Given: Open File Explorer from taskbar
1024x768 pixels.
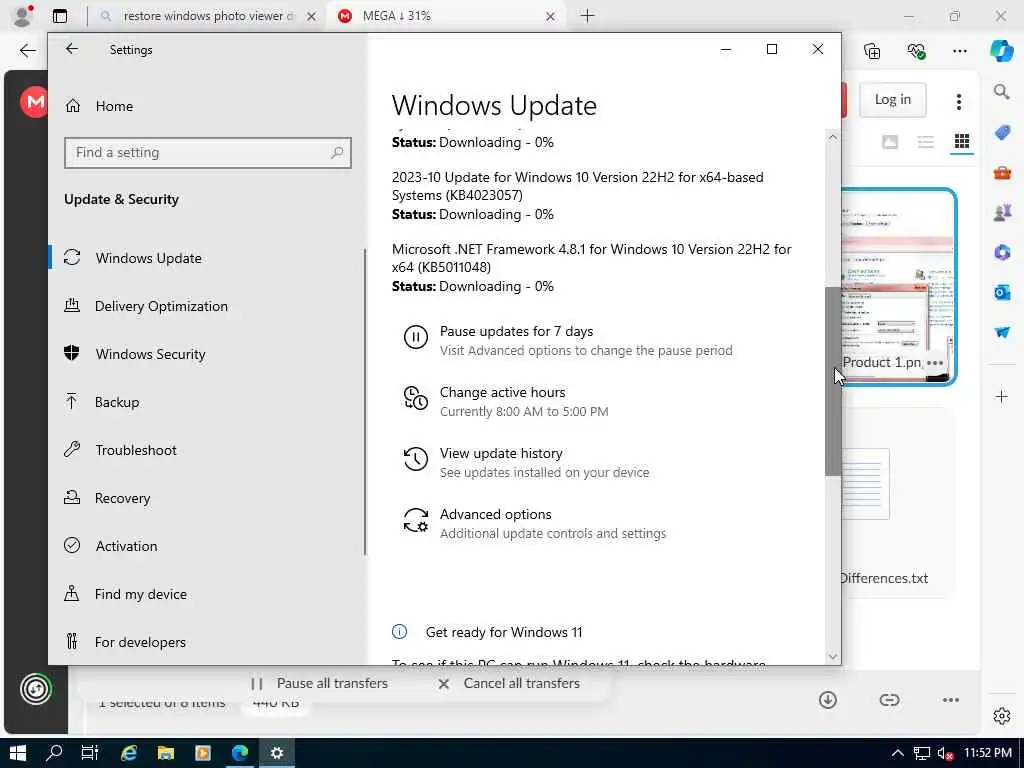Looking at the screenshot, I should coord(166,753).
